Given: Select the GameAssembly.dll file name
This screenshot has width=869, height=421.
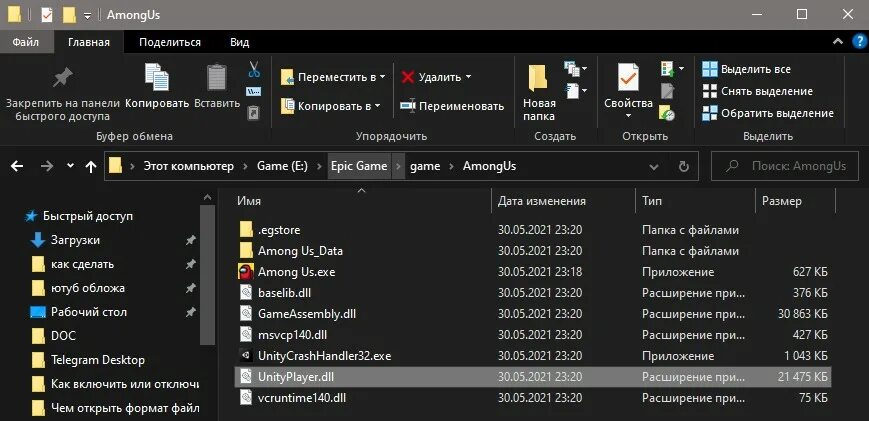Looking at the screenshot, I should point(306,314).
